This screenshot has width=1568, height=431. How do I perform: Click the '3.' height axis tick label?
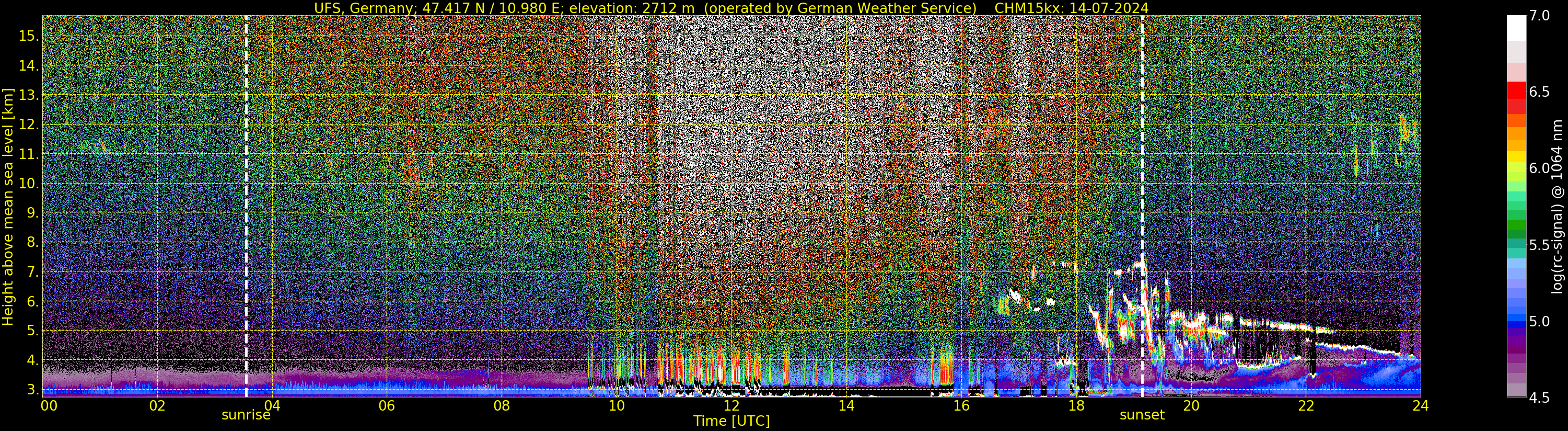click(32, 390)
